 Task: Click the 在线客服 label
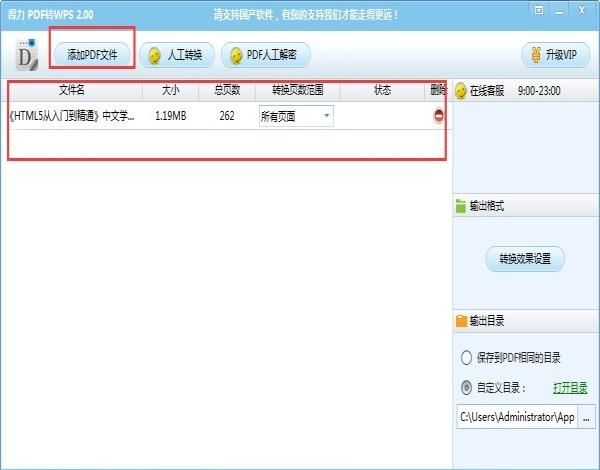[x=487, y=91]
